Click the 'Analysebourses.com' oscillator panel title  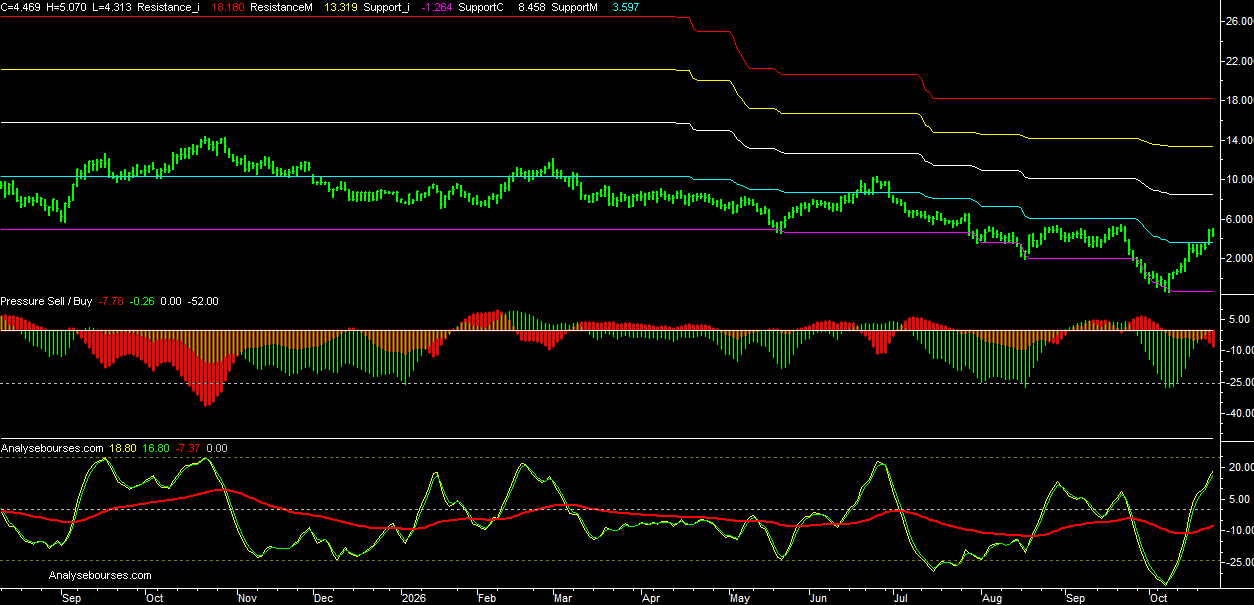(52, 449)
